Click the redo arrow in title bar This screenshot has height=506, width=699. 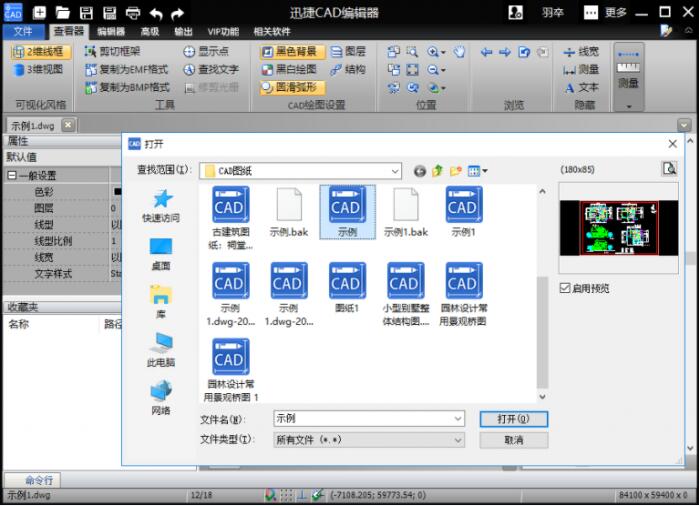177,13
